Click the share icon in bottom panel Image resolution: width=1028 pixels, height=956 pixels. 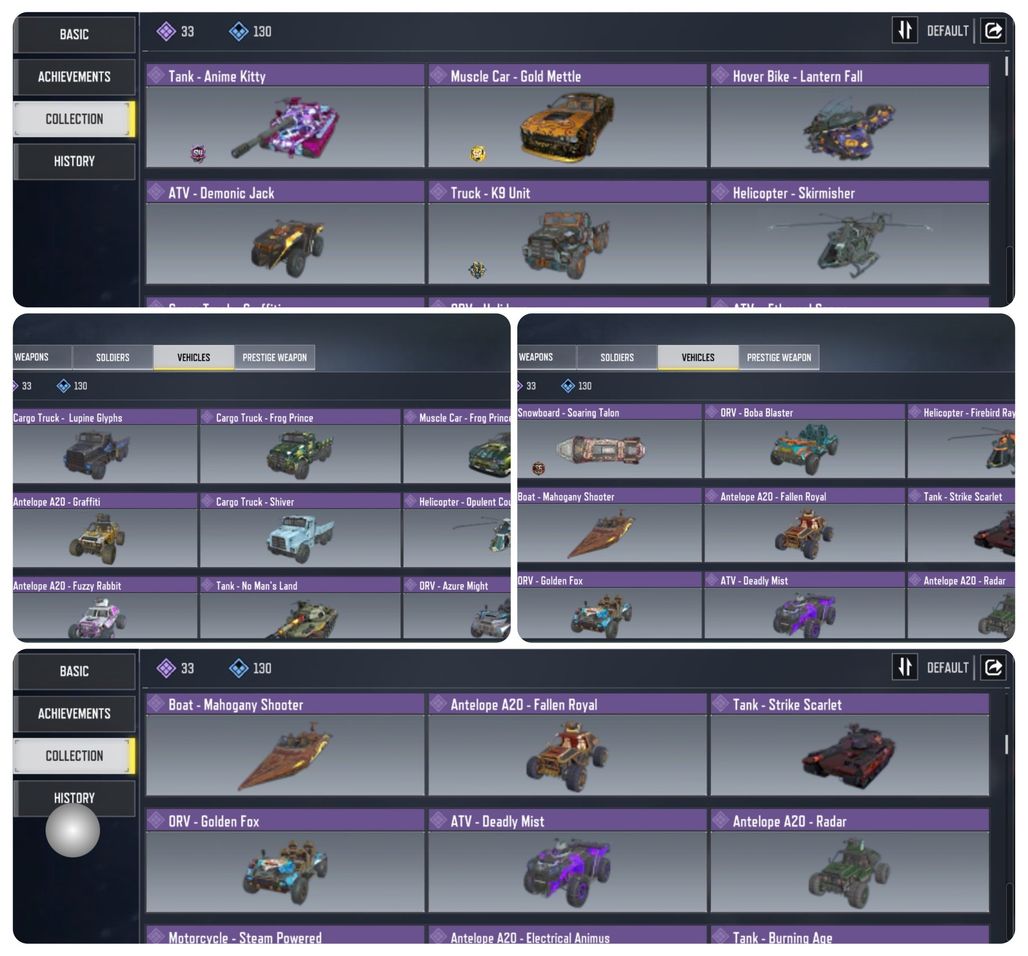[993, 667]
